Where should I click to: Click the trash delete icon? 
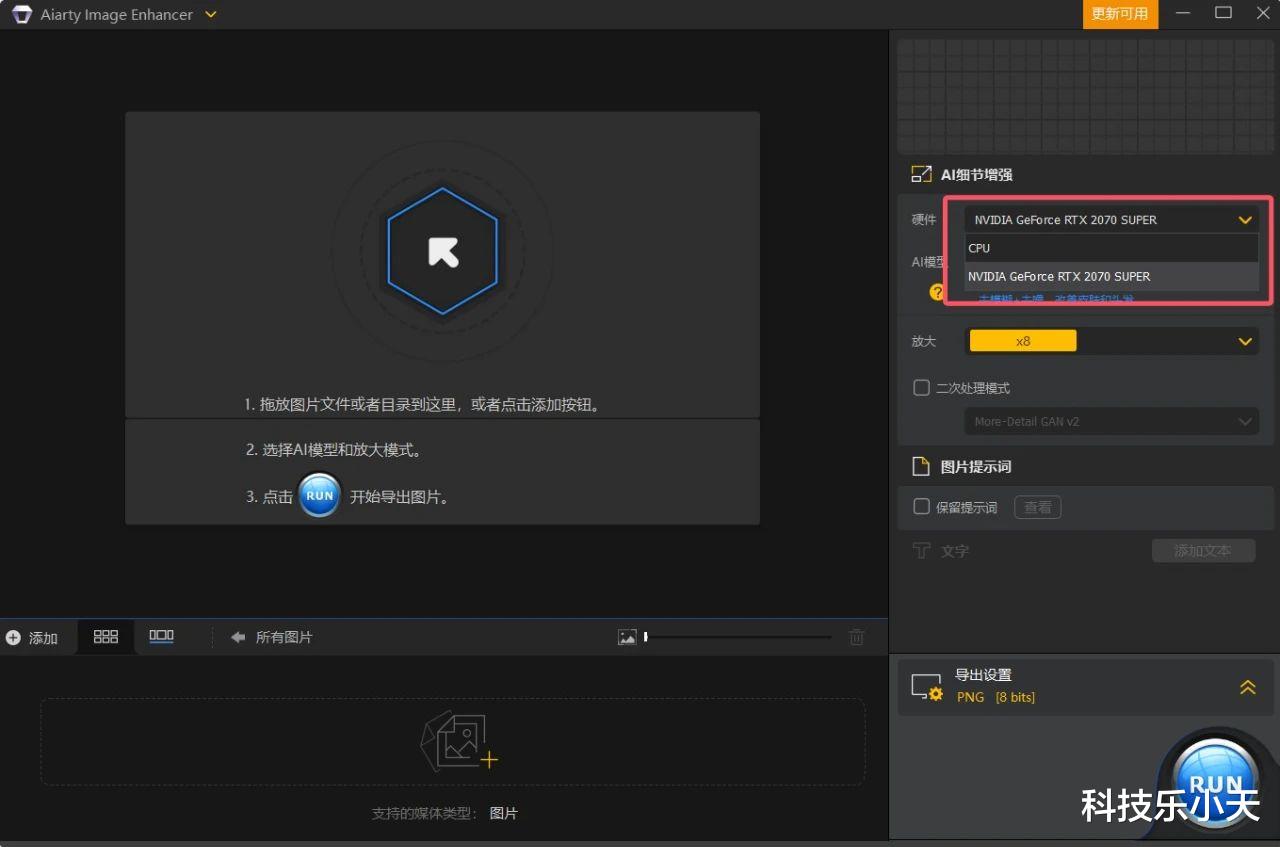point(856,637)
